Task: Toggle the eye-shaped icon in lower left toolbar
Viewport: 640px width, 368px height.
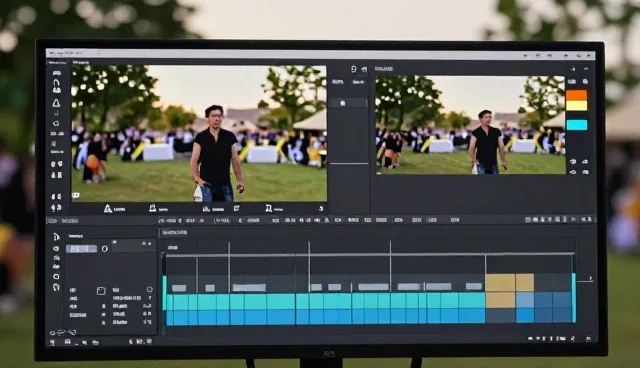Action: [56, 248]
